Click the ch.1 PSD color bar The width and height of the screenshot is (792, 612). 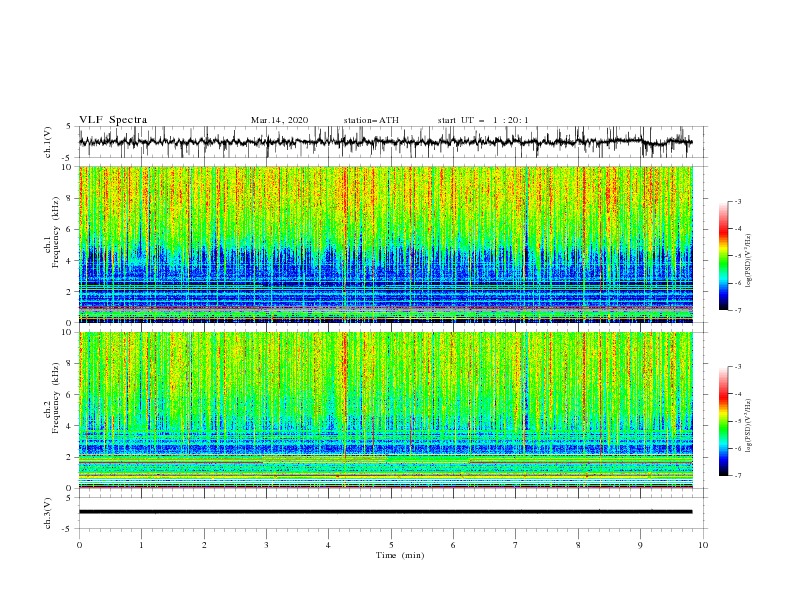(724, 255)
